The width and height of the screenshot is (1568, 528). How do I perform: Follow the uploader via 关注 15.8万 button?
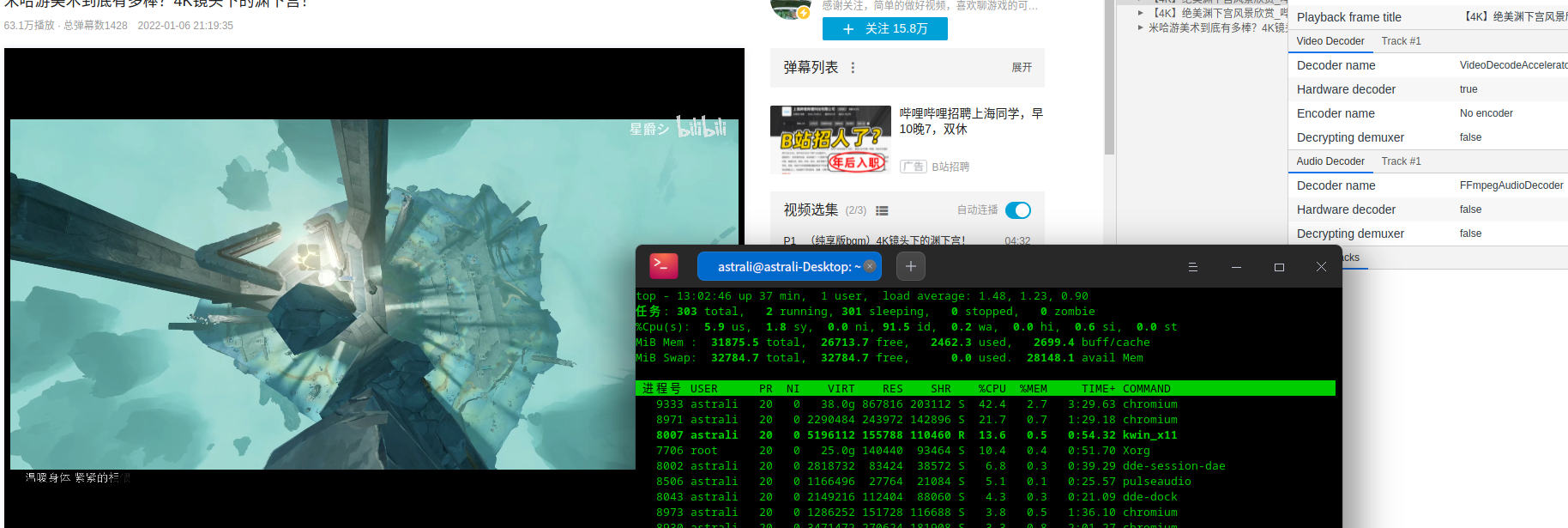coord(885,29)
